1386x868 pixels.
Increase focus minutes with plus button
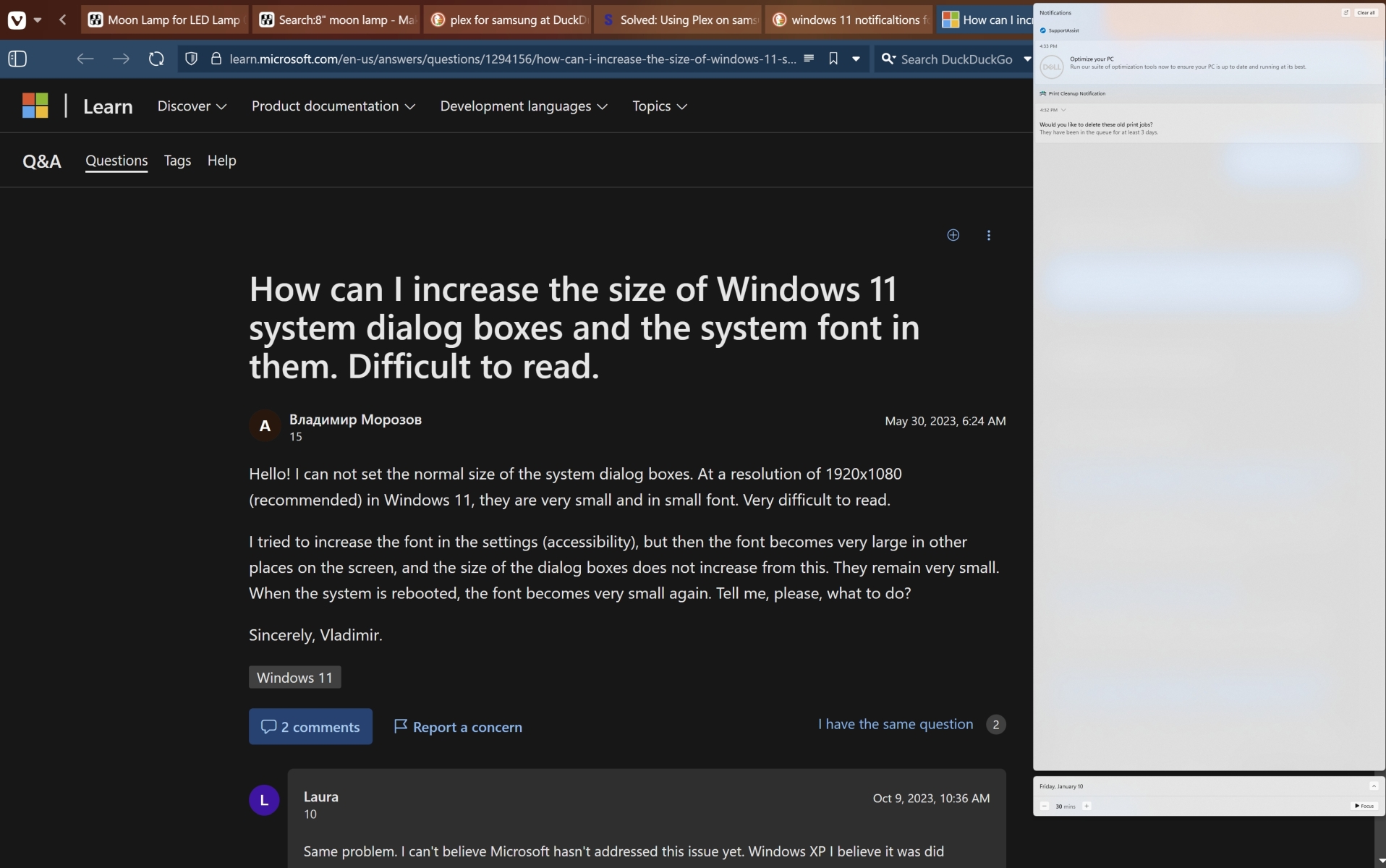(x=1087, y=806)
